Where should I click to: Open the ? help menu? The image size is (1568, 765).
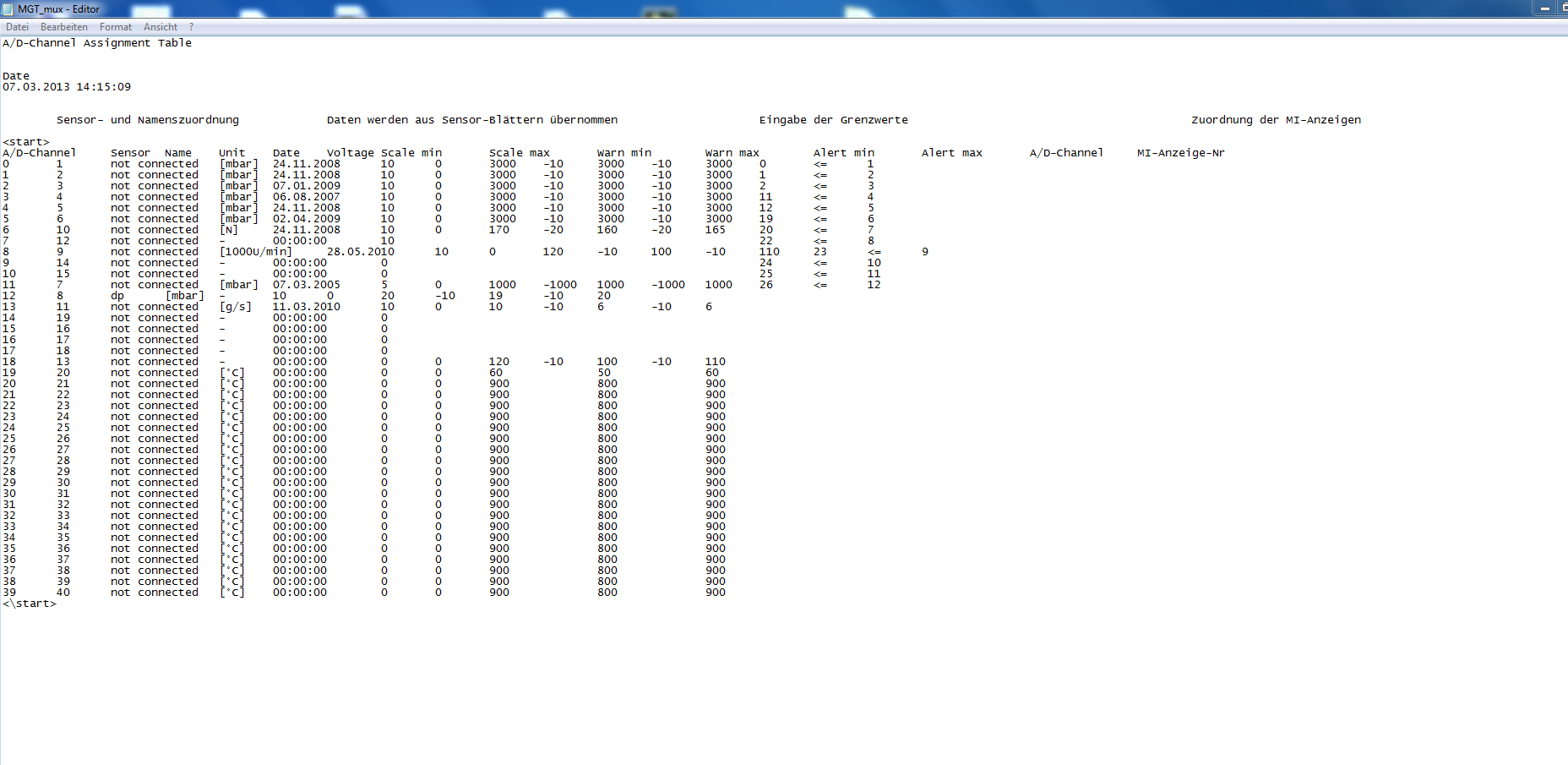click(x=192, y=27)
